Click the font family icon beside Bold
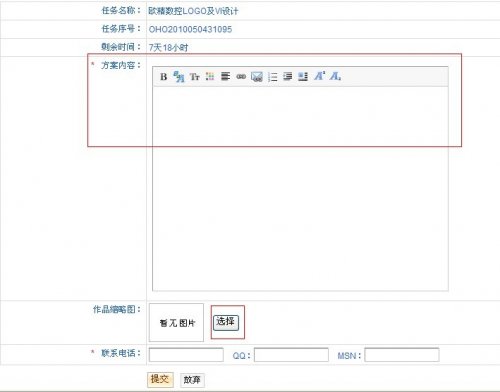Image resolution: width=500 pixels, height=392 pixels. point(179,77)
